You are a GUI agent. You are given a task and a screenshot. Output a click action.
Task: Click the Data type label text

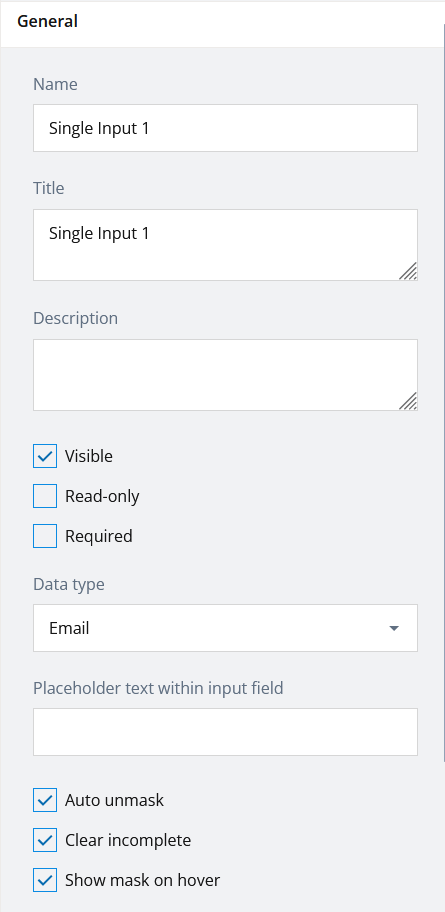click(69, 585)
